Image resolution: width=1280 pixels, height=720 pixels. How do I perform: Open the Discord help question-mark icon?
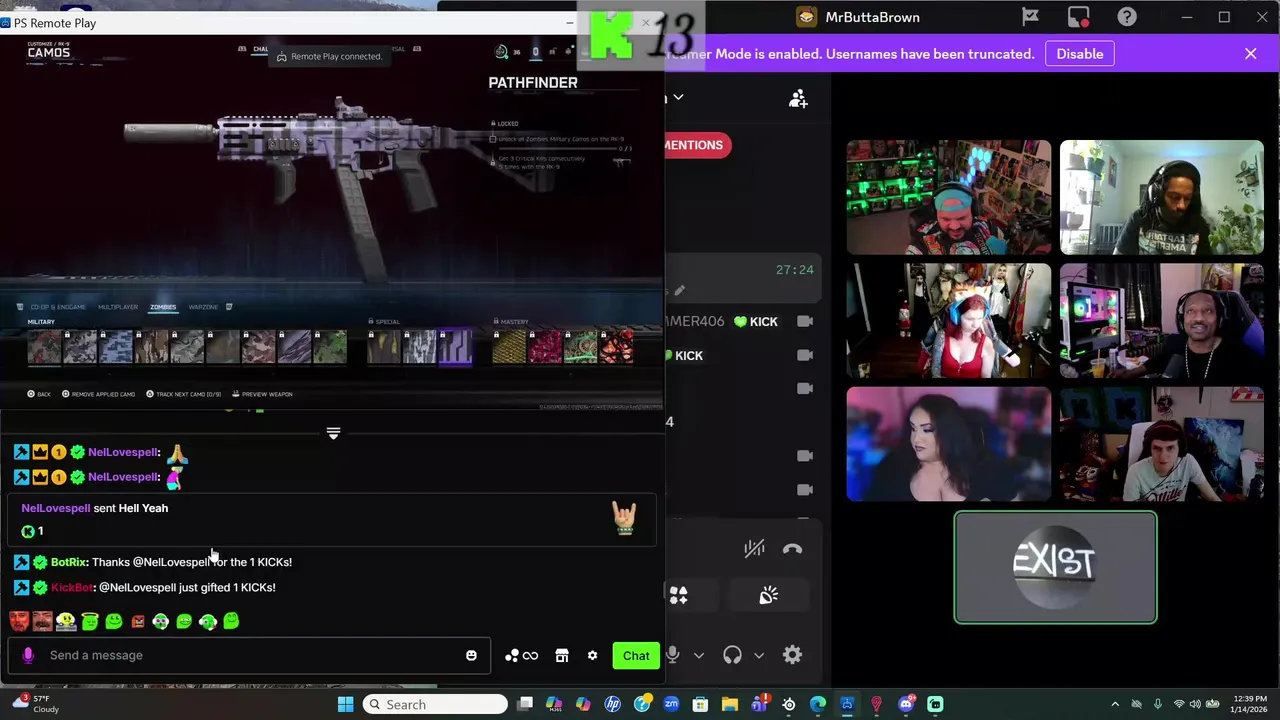click(1127, 17)
